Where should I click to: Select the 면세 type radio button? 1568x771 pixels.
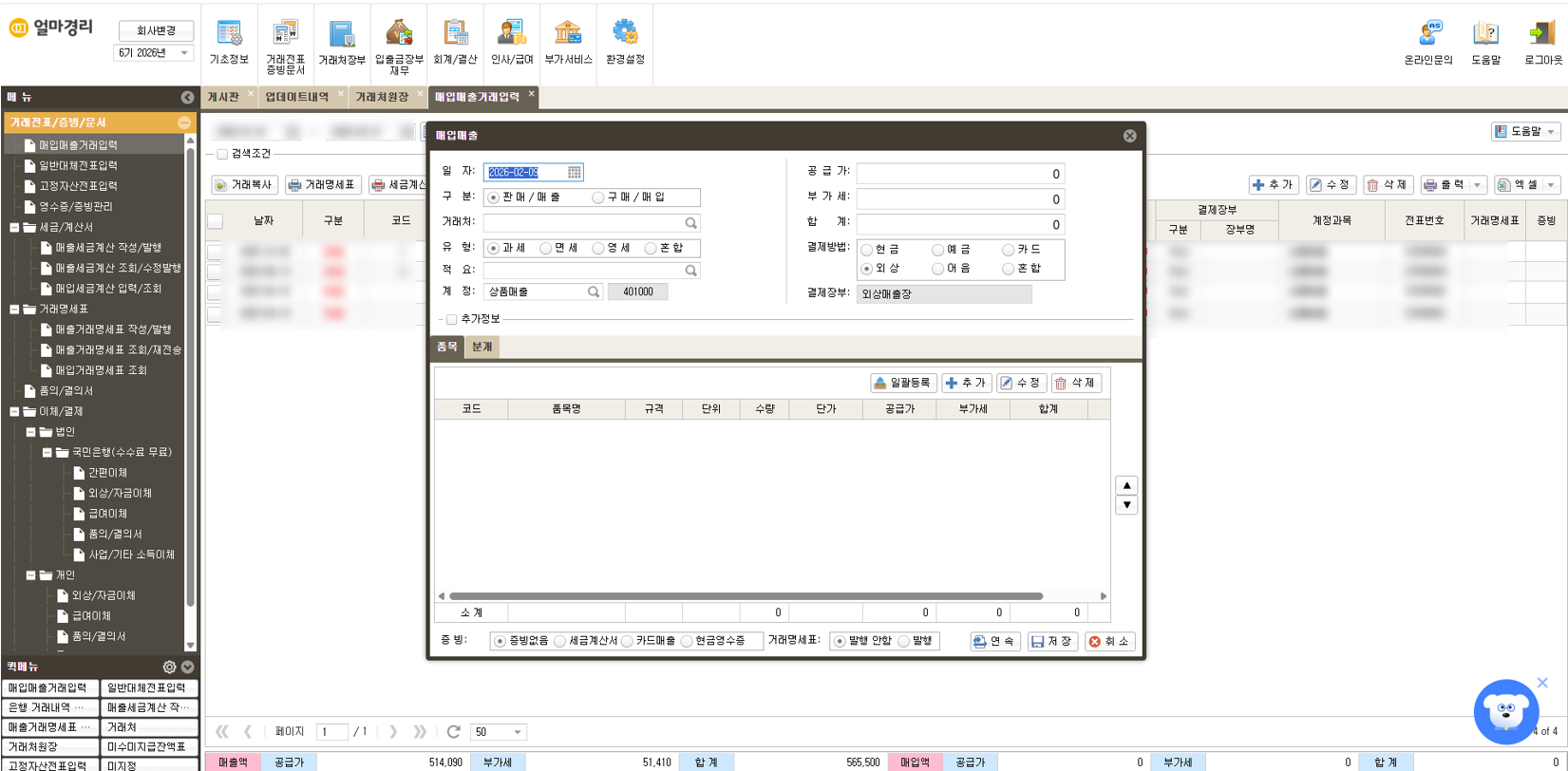click(545, 248)
